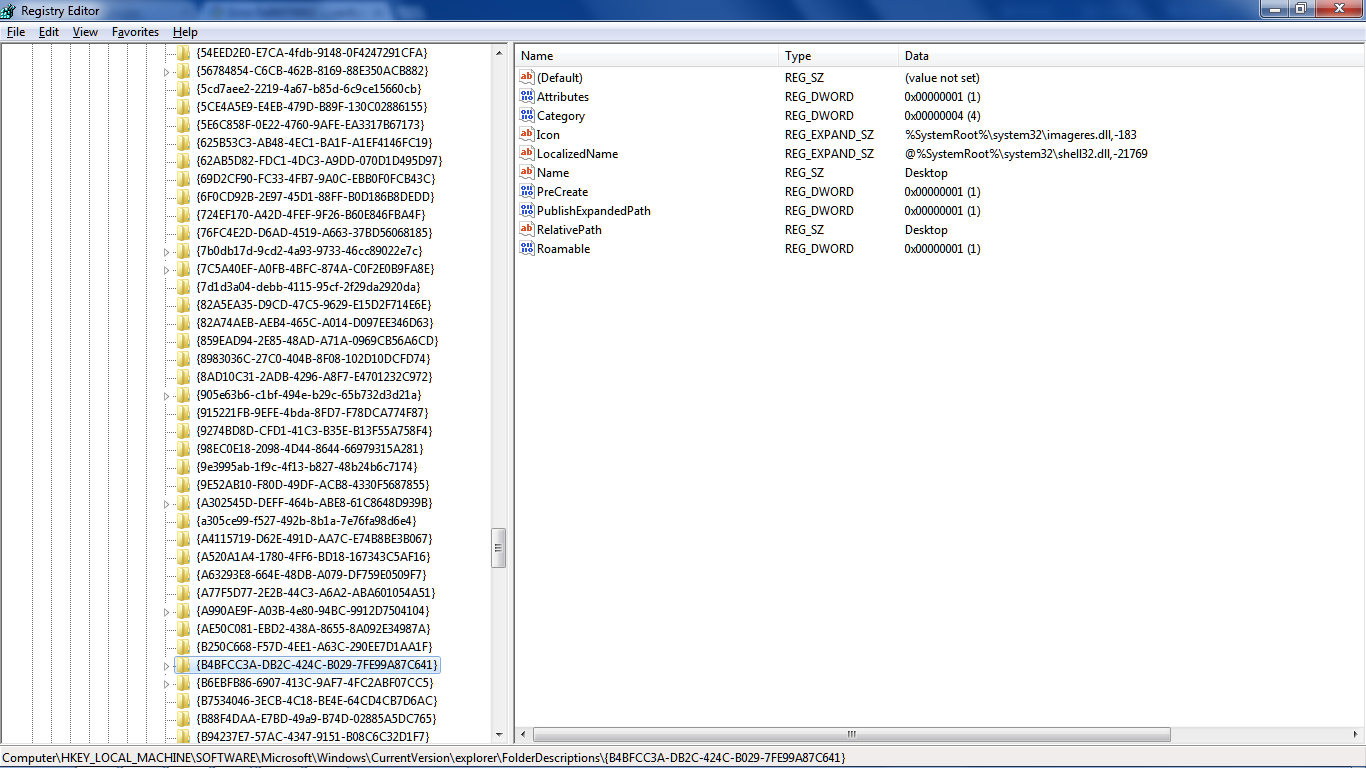Select key {9274BD8D-CFD1-41C3-B35E-B13F55A758F4}

click(314, 430)
